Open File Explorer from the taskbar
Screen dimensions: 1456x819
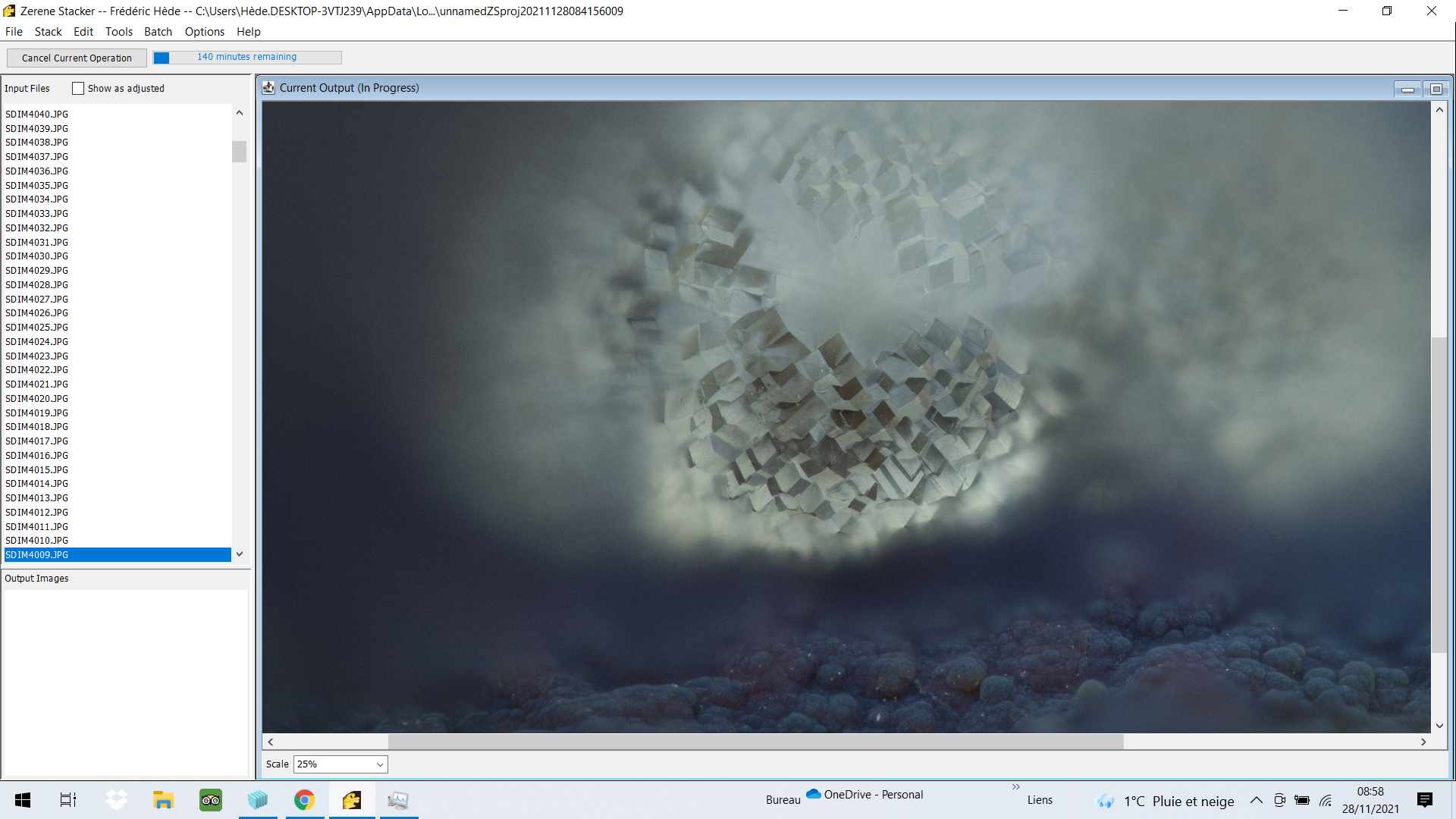click(164, 800)
